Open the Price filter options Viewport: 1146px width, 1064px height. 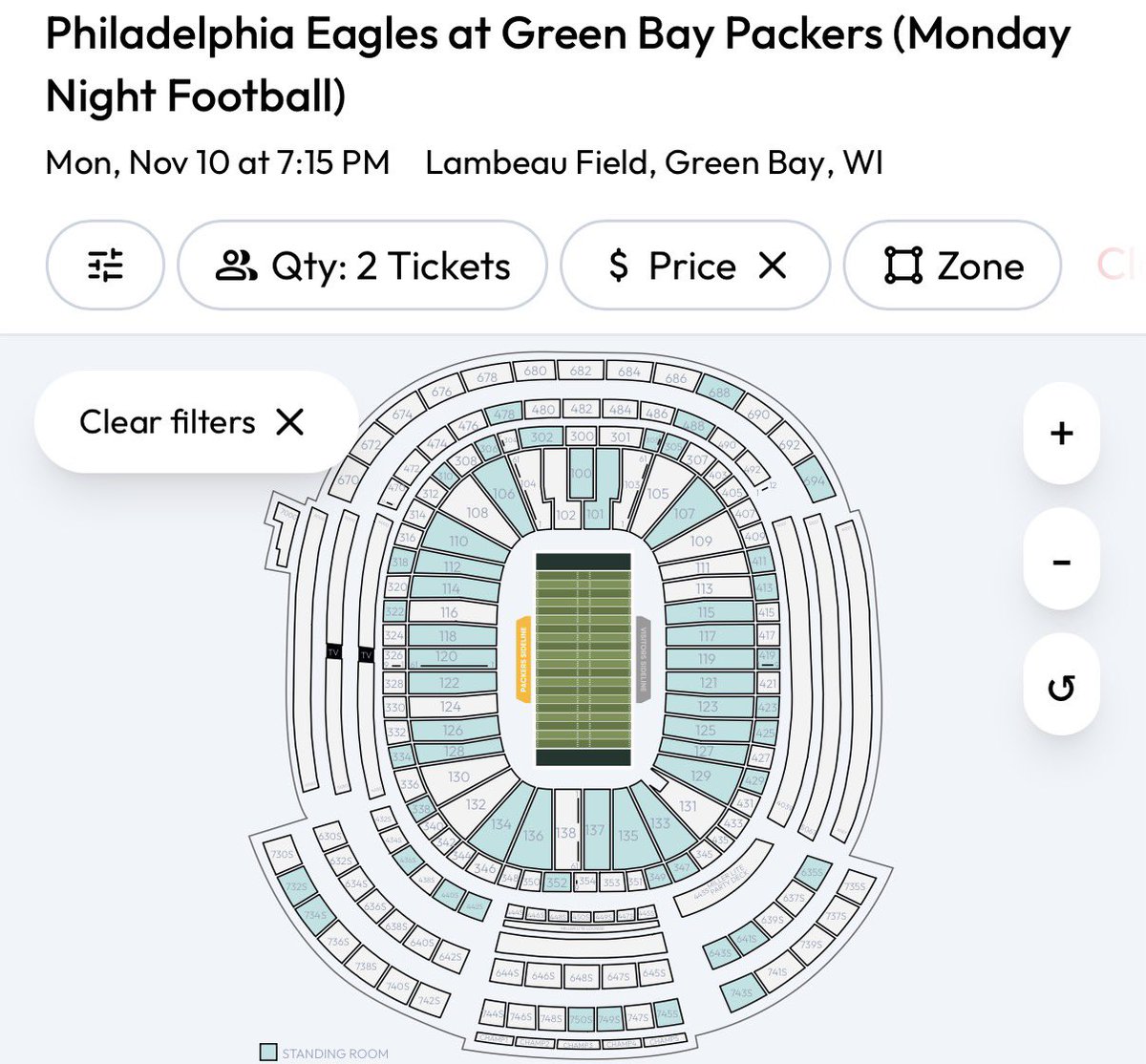coord(672,266)
